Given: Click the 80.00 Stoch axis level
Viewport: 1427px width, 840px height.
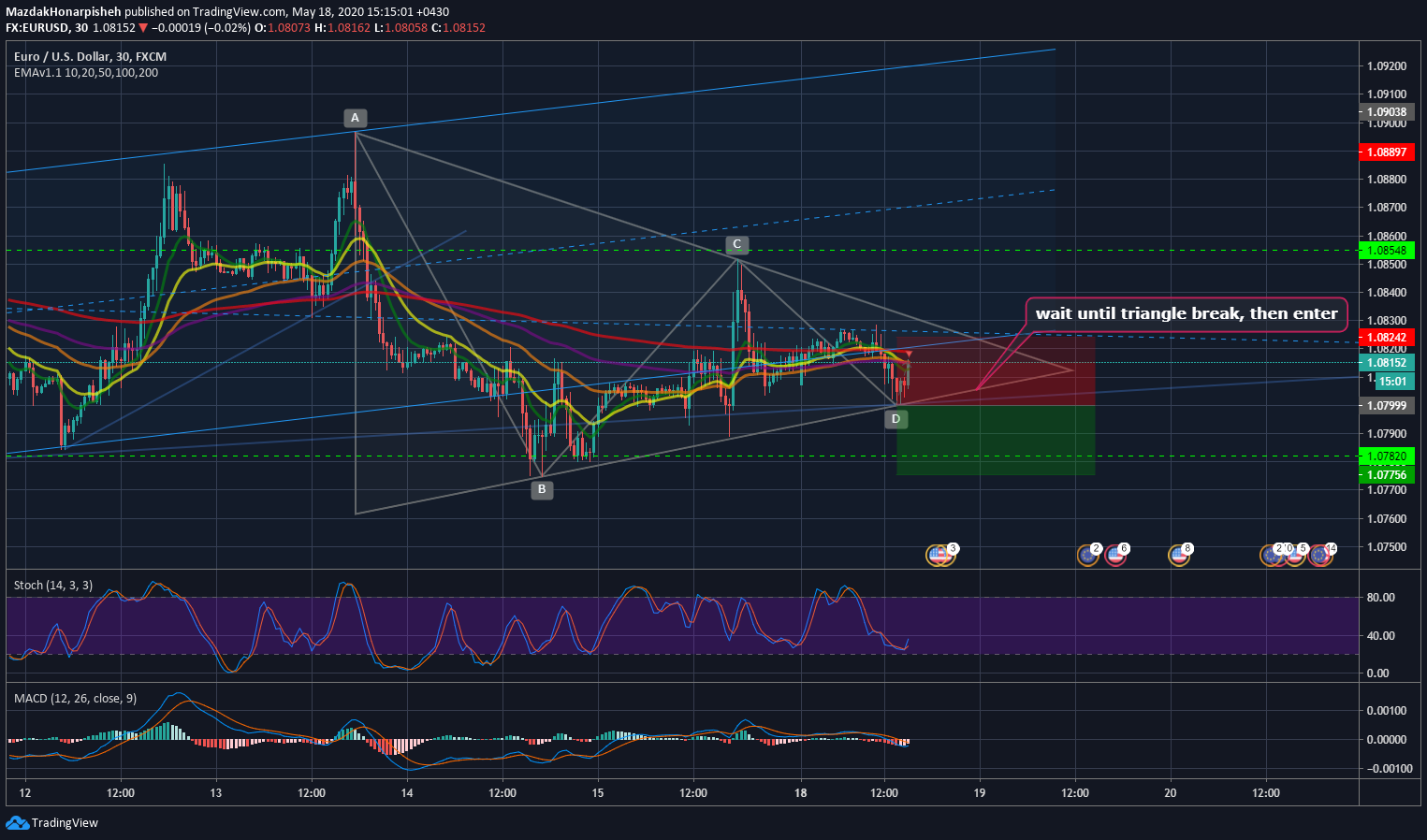Looking at the screenshot, I should point(1380,598).
